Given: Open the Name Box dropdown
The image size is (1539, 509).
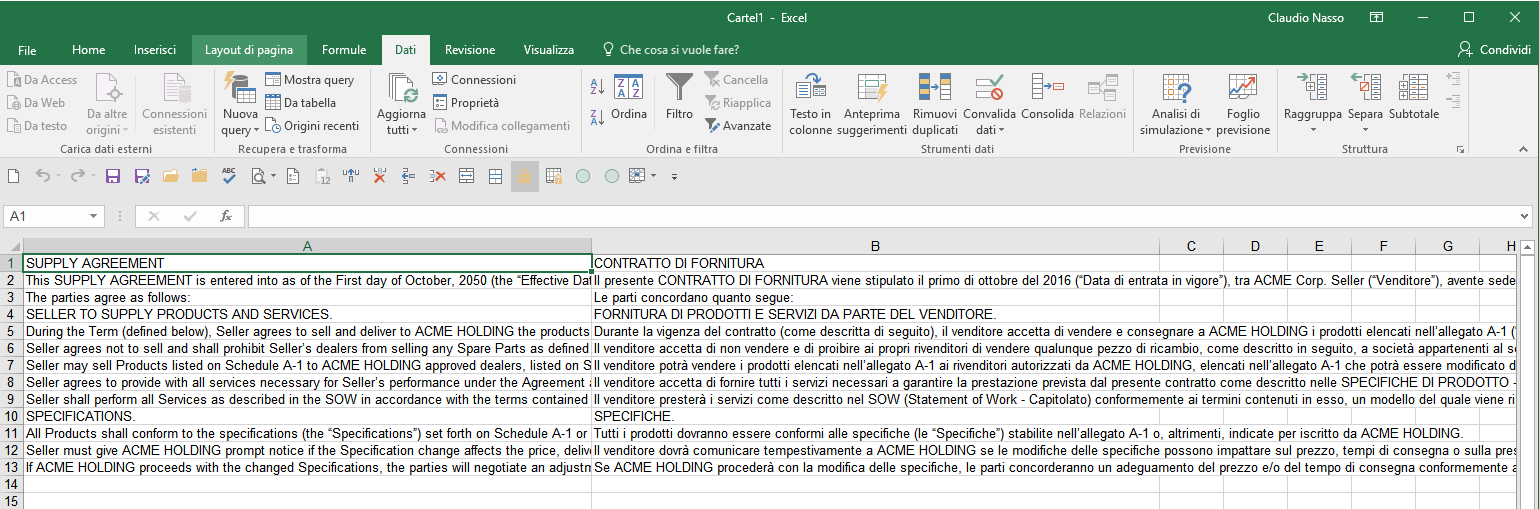Looking at the screenshot, I should [94, 216].
